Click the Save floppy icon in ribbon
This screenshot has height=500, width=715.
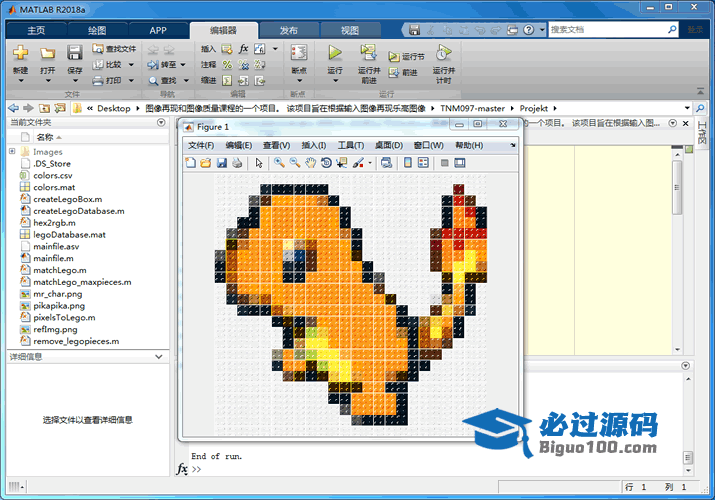[x=75, y=52]
